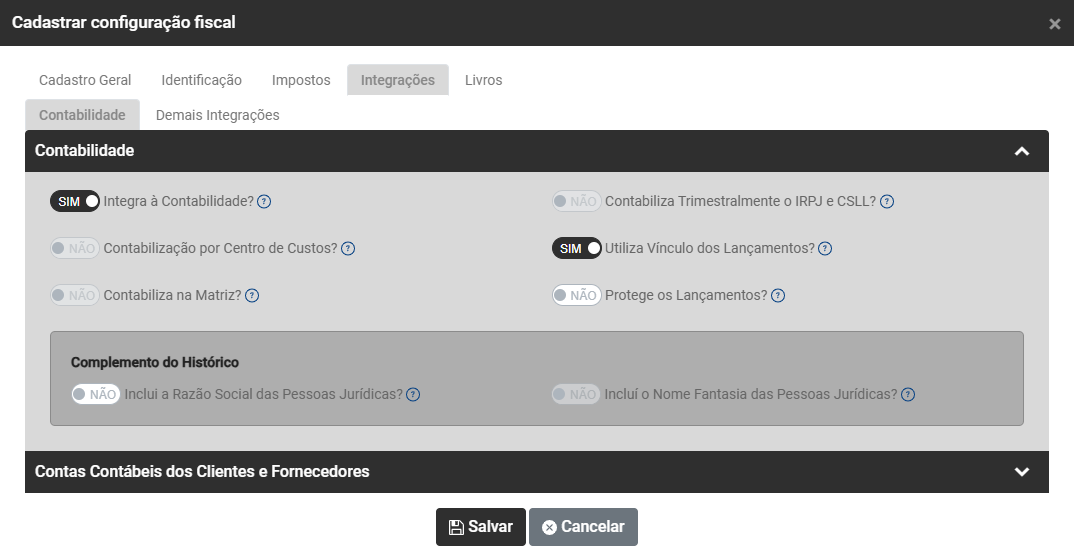Click help icon for Contabiliza Trimestralmente IRPJ e CSLL

[887, 201]
